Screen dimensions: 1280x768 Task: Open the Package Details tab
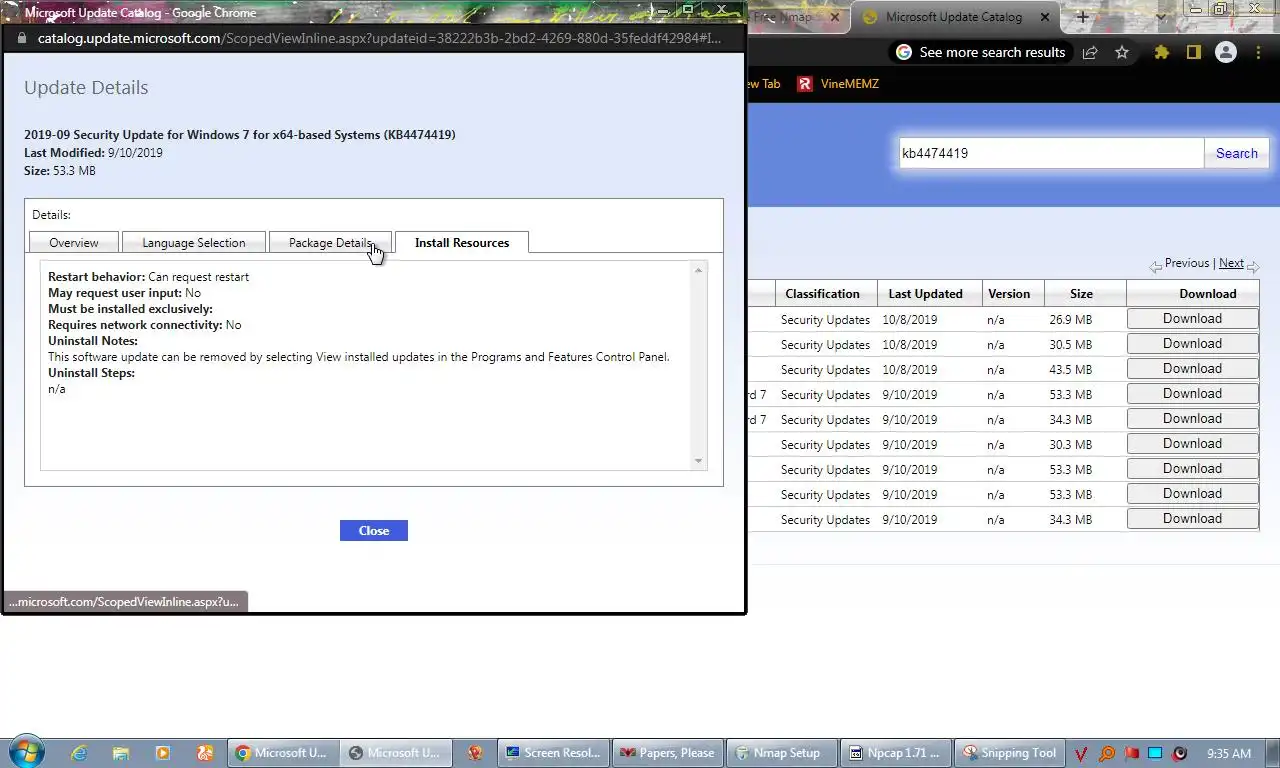331,242
